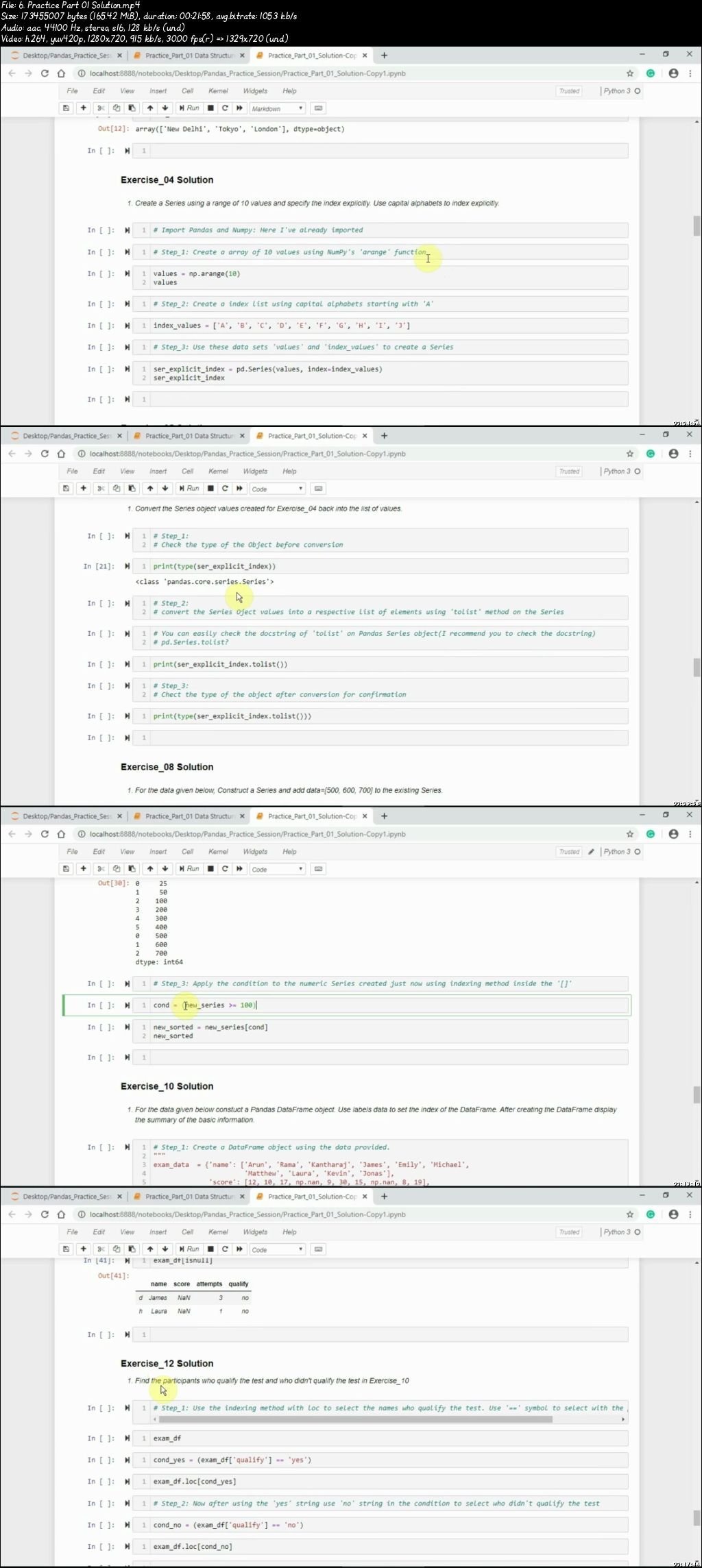Image resolution: width=702 pixels, height=1568 pixels.
Task: Close the Practice_Part_01_Solution-Cop tab, Exercise_10 frame
Action: coord(365,816)
